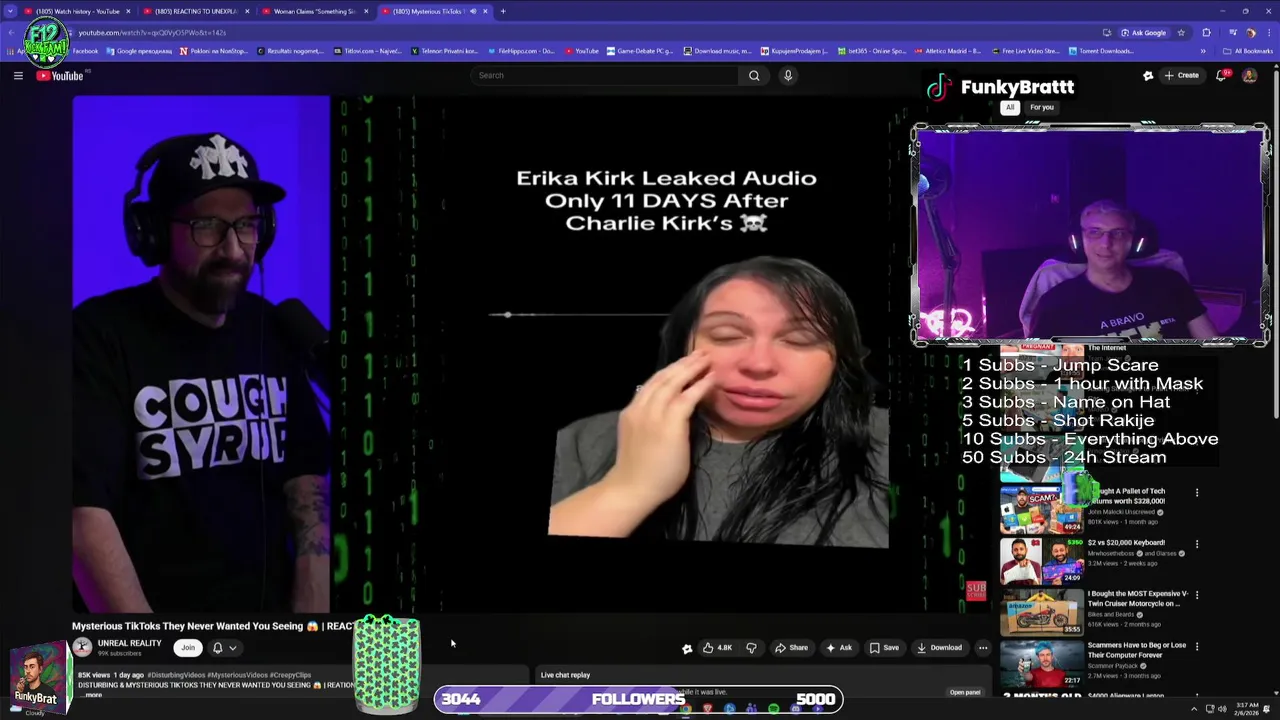Click the Share button
Screen dimensions: 1280x720
791,647
